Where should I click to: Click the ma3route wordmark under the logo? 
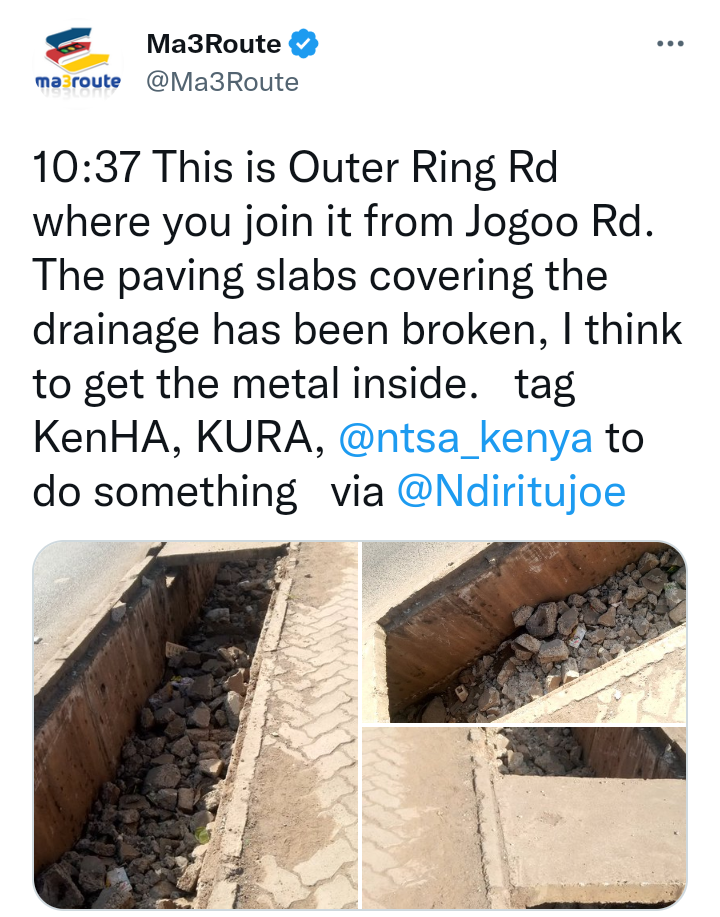(78, 81)
